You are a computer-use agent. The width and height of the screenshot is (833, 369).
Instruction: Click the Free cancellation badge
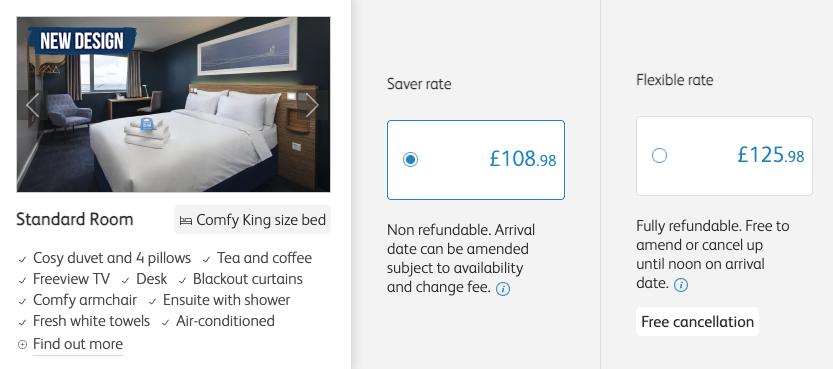tap(698, 322)
